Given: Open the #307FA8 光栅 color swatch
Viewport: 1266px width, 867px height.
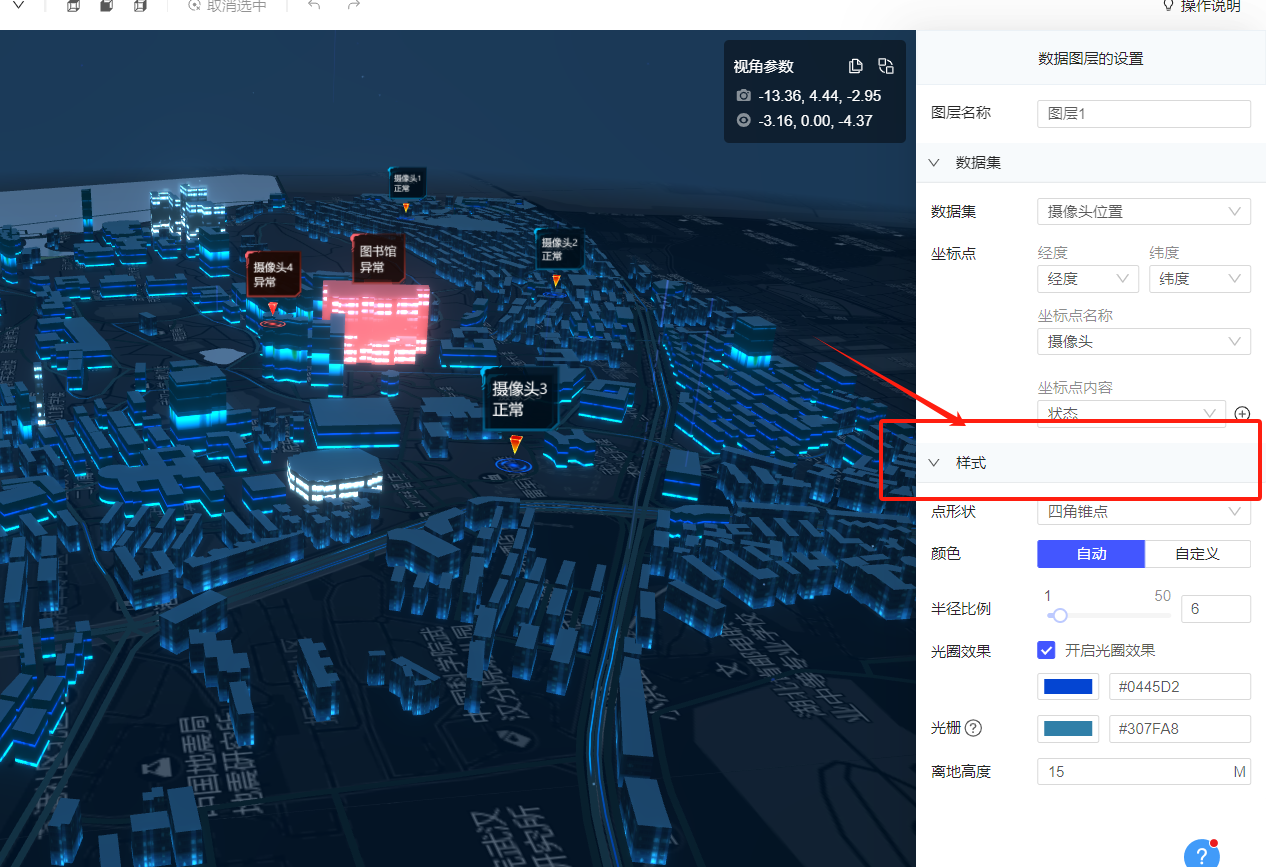Looking at the screenshot, I should pos(1068,729).
